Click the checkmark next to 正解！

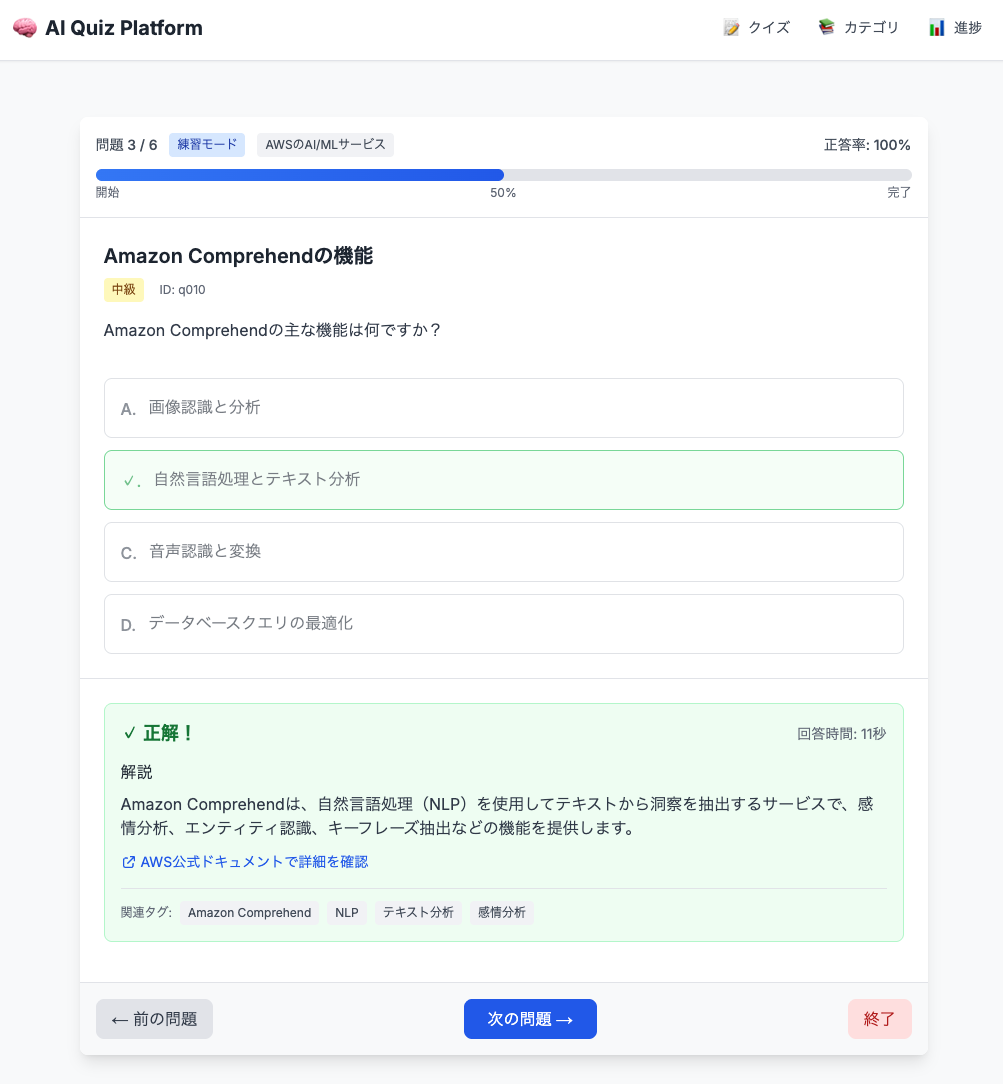point(129,733)
